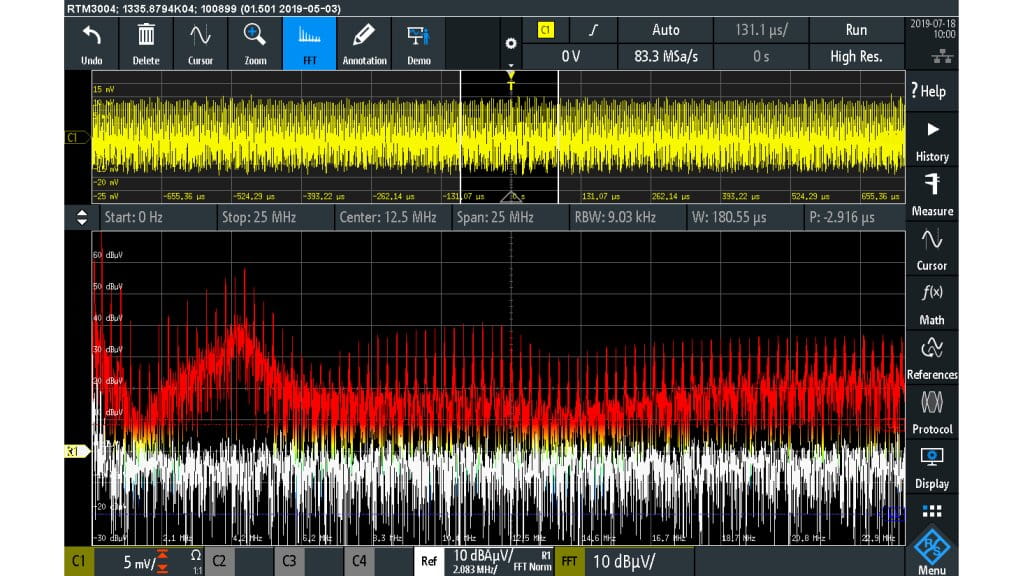
Task: Open the References panel
Action: point(931,362)
